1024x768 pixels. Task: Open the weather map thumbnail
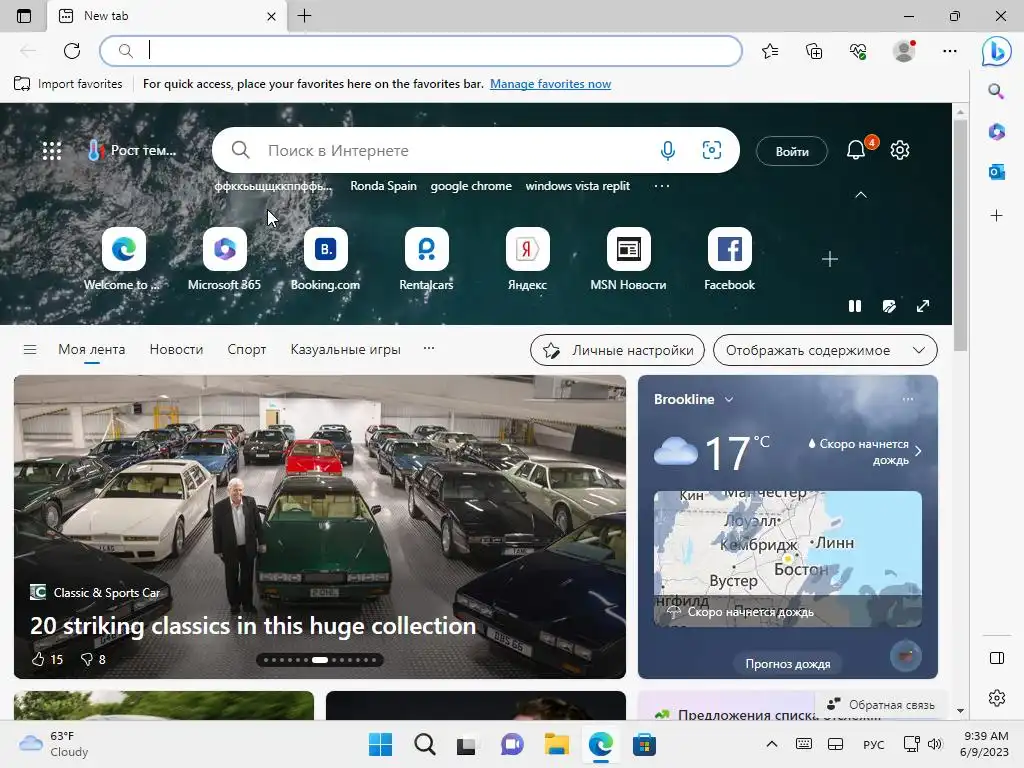[788, 559]
